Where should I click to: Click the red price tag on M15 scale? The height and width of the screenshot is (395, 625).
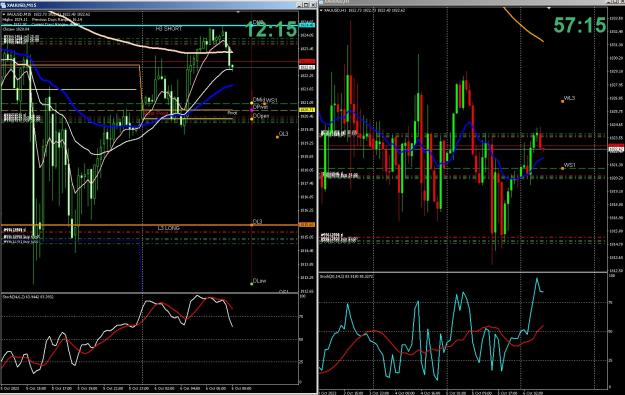click(307, 61)
